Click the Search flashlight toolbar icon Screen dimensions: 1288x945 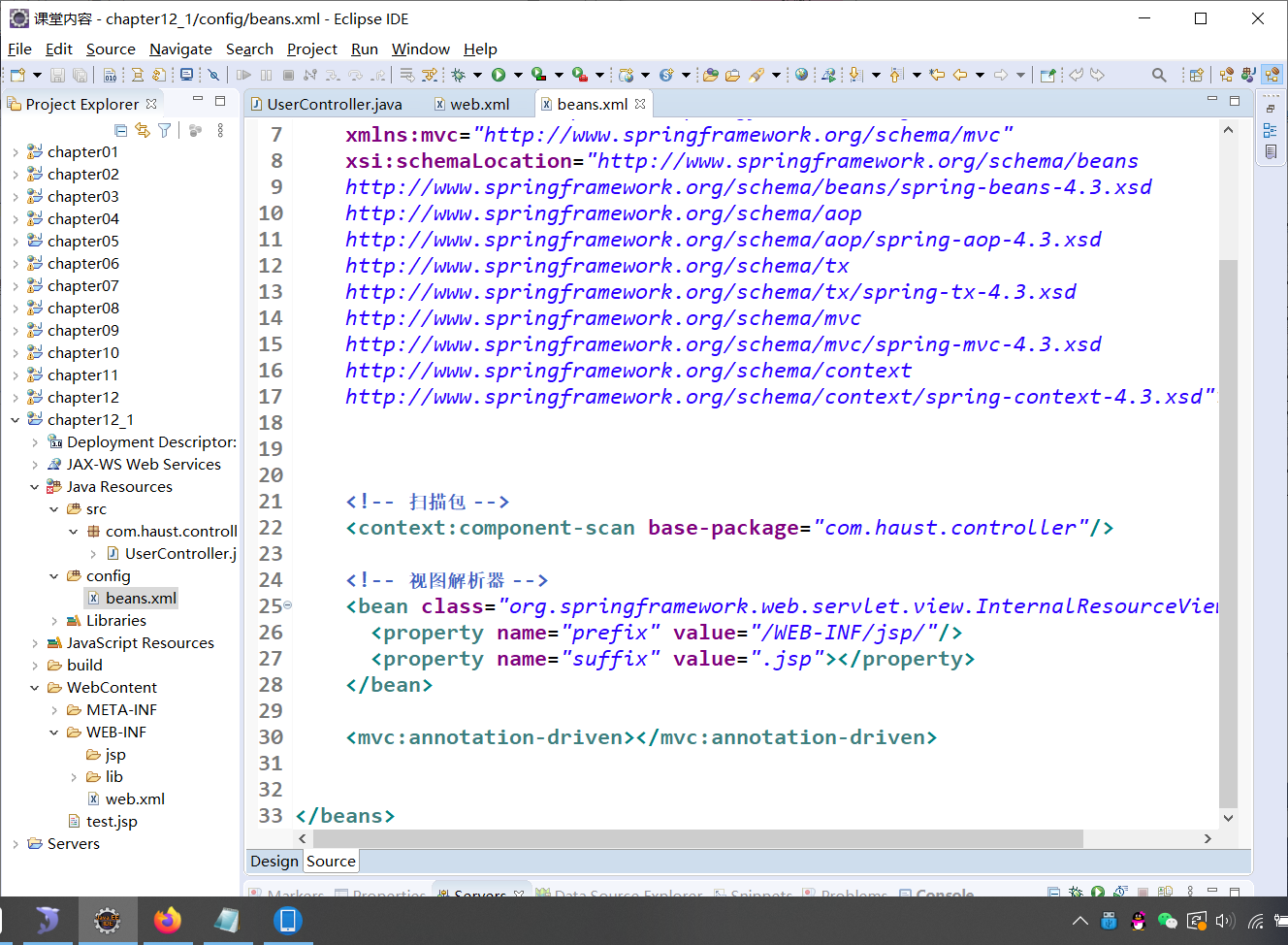click(x=757, y=75)
